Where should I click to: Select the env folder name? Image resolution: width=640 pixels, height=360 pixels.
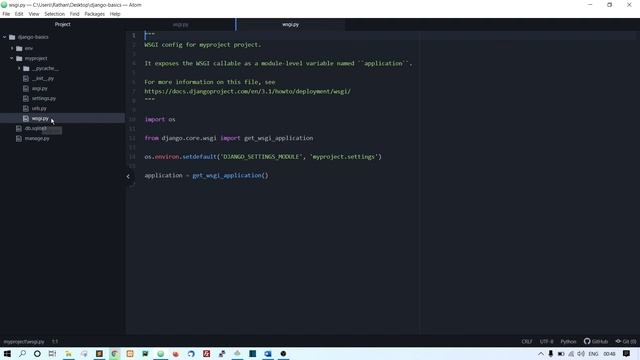coord(29,48)
